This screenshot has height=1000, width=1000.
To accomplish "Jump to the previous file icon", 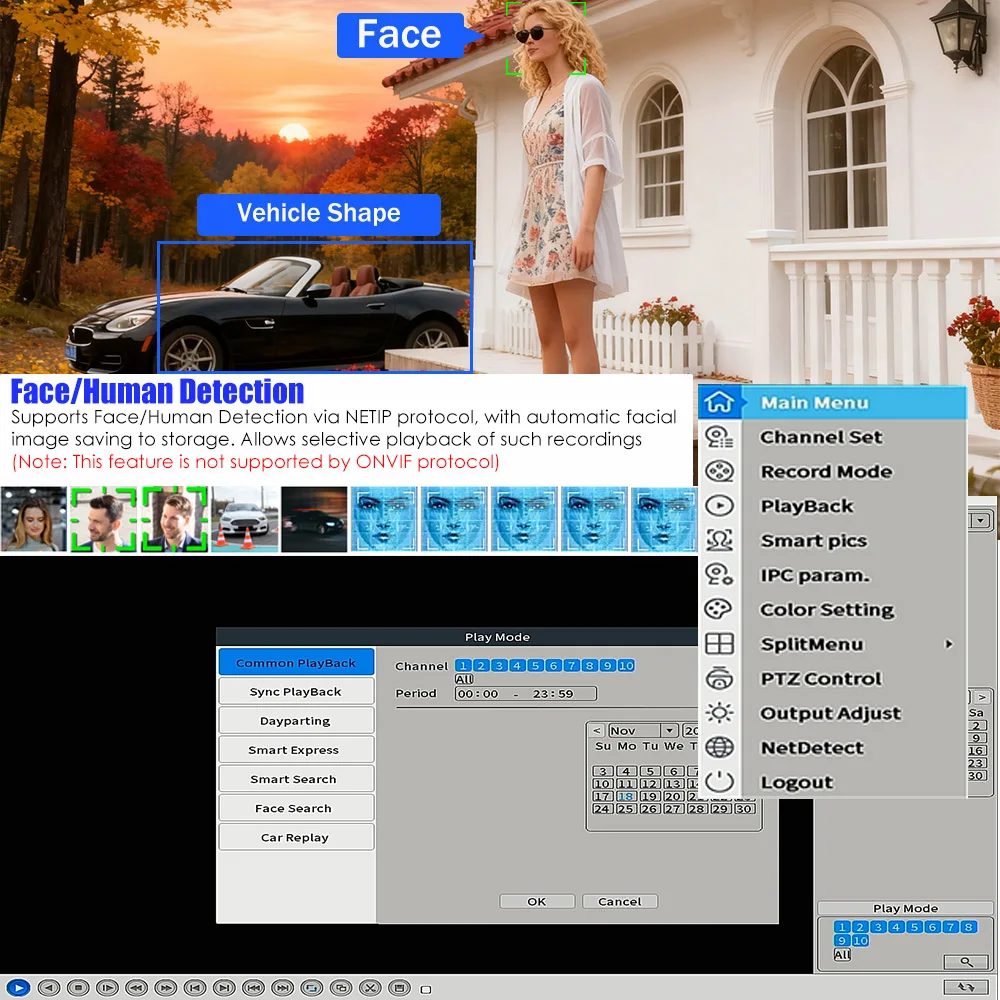I will coord(253,988).
